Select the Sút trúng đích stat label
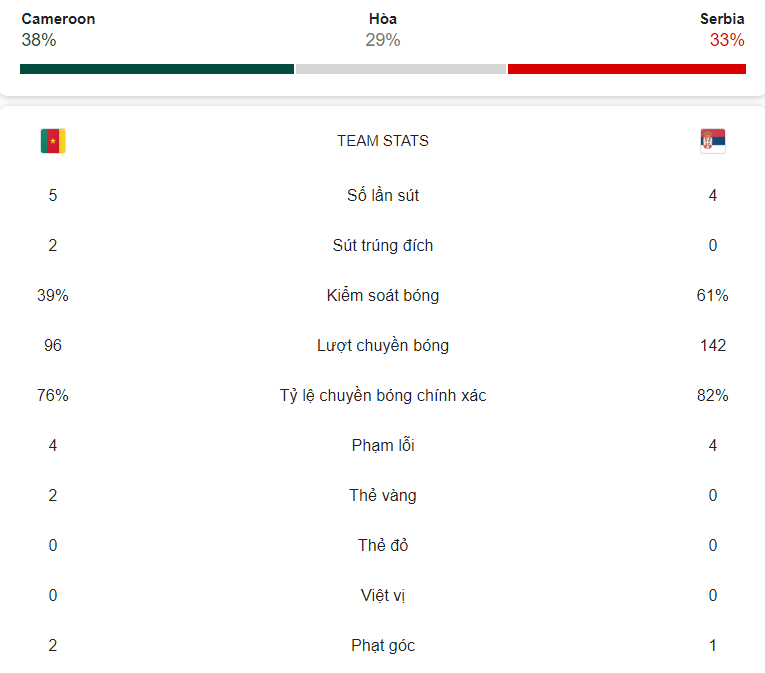This screenshot has width=765, height=673. pyautogui.click(x=382, y=245)
